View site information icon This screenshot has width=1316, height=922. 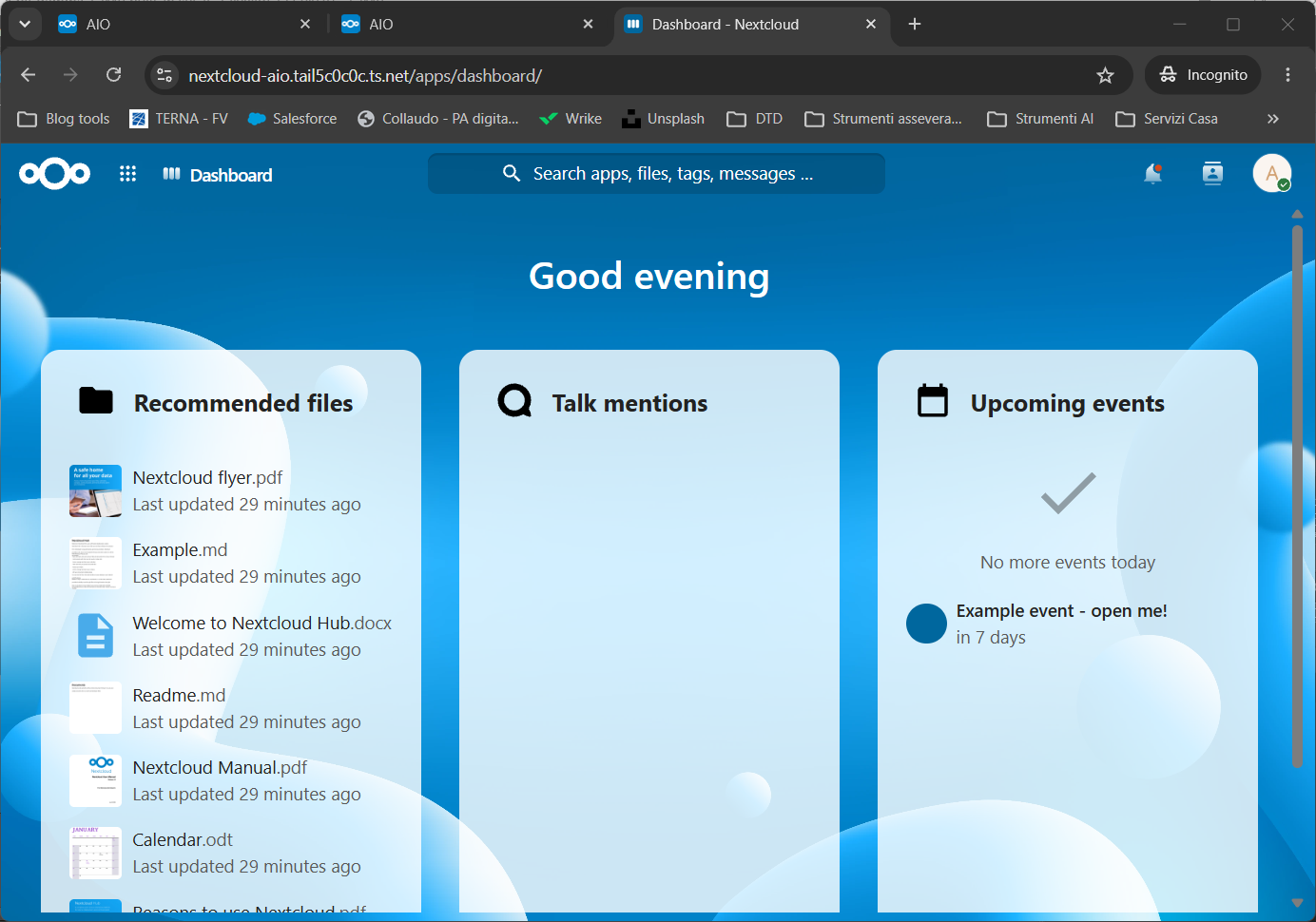pyautogui.click(x=164, y=75)
